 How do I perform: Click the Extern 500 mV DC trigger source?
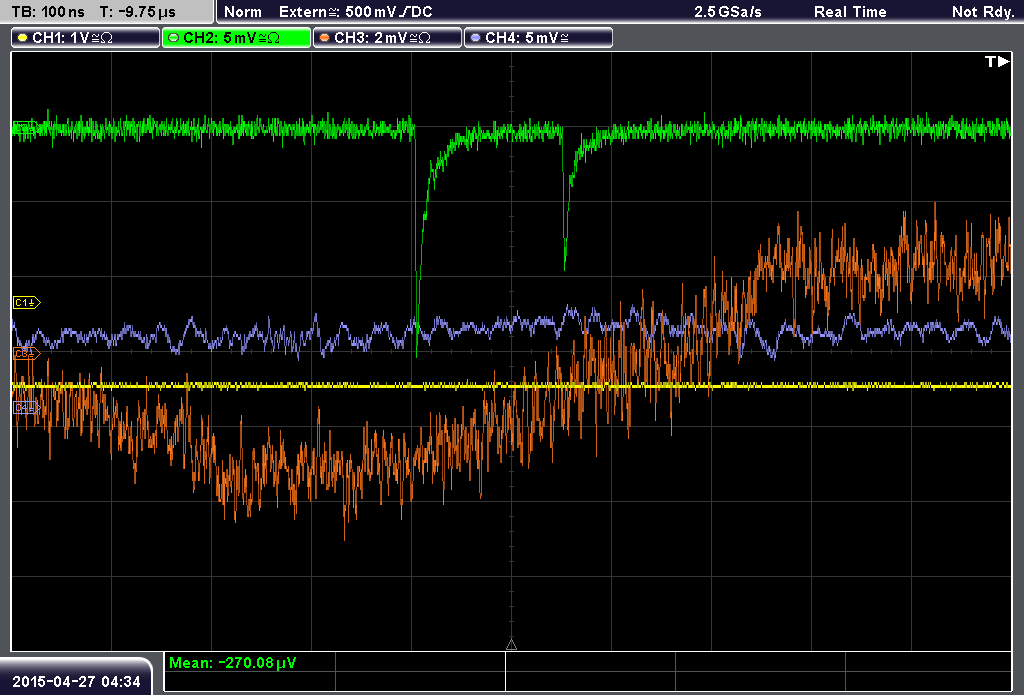(x=355, y=12)
